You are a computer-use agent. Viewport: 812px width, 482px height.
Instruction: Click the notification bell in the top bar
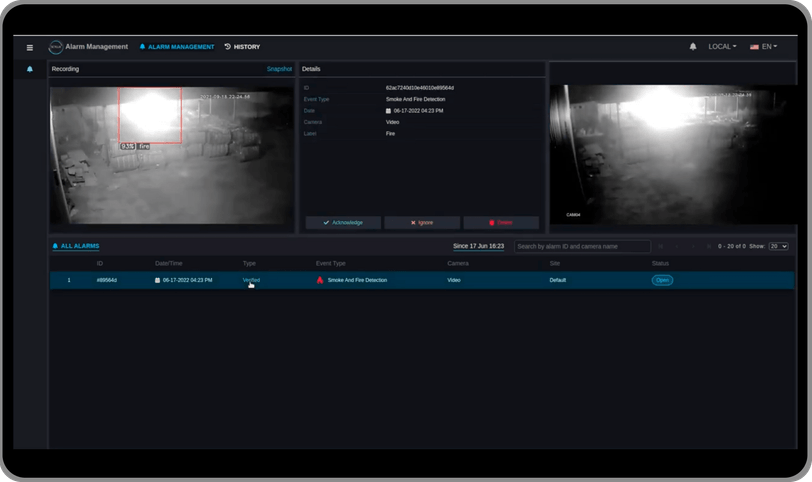[693, 47]
